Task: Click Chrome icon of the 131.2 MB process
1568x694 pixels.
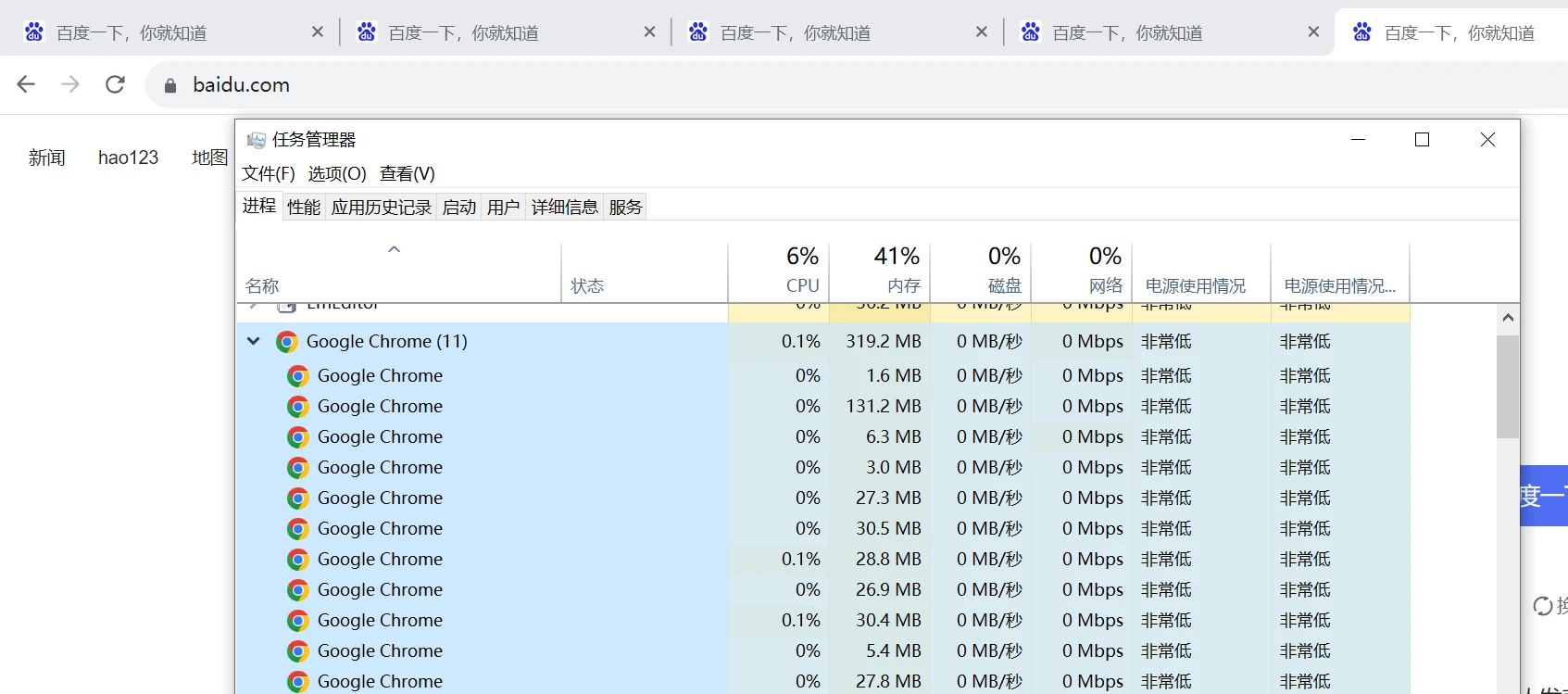Action: point(297,407)
